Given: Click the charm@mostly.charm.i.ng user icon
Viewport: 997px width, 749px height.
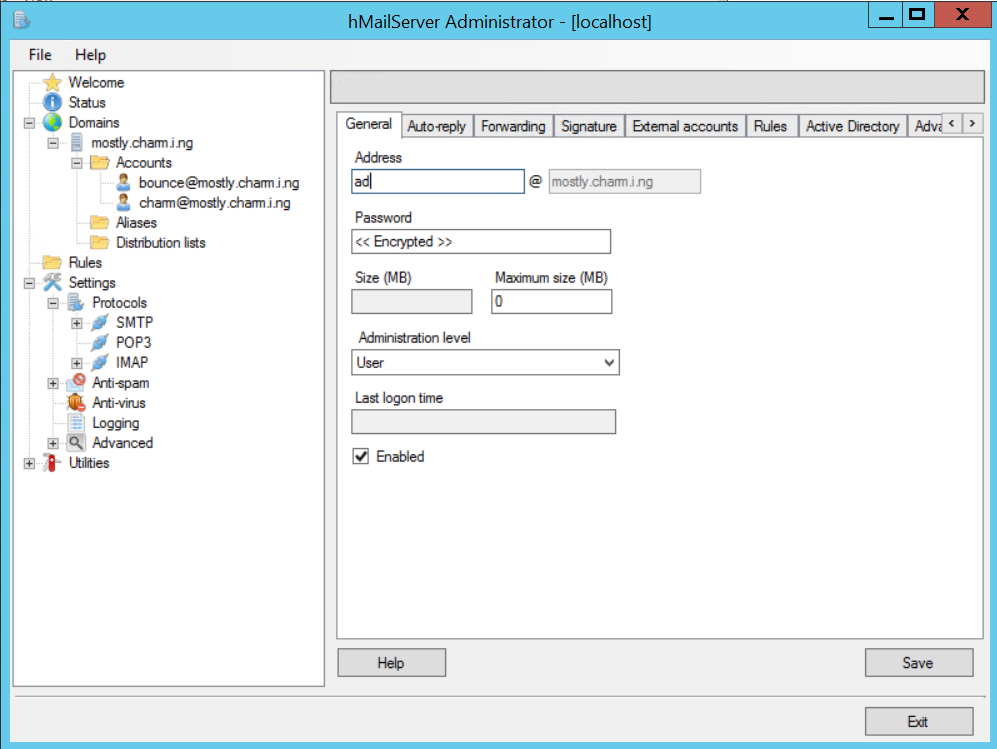Looking at the screenshot, I should point(123,203).
